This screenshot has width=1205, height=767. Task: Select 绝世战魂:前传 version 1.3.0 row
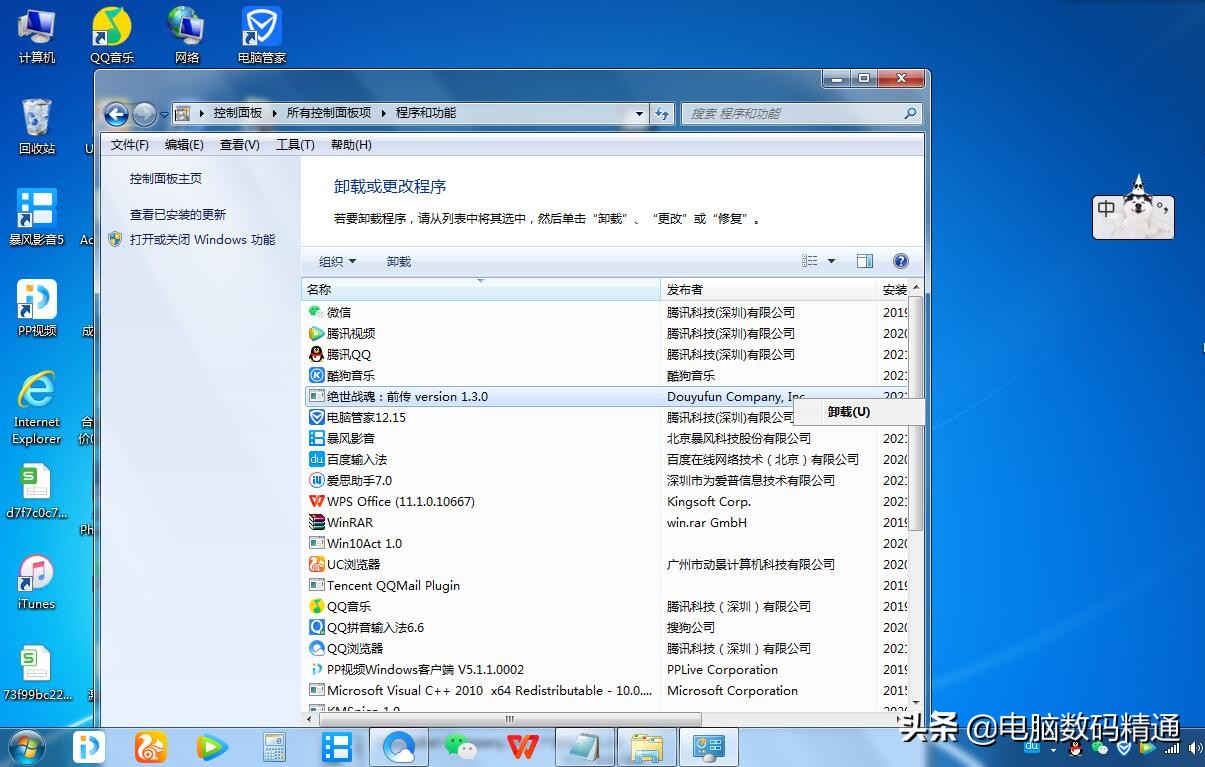pyautogui.click(x=604, y=397)
